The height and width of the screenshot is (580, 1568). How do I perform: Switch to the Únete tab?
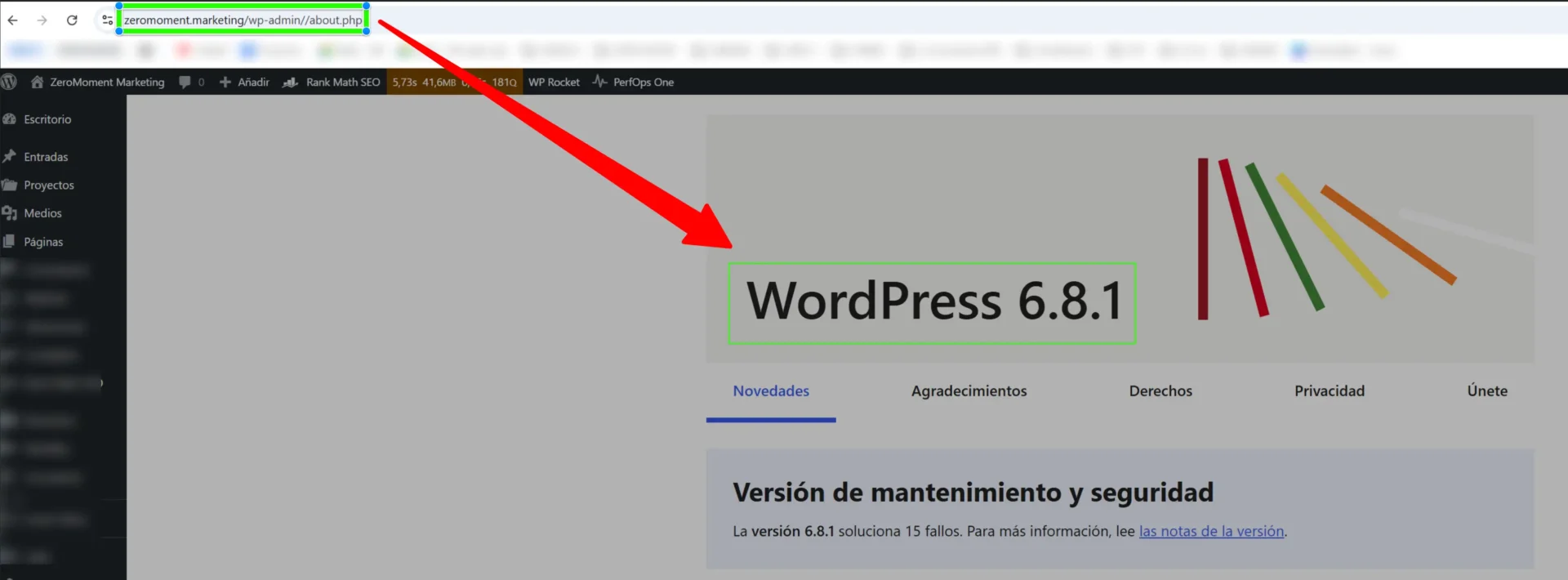click(1487, 391)
